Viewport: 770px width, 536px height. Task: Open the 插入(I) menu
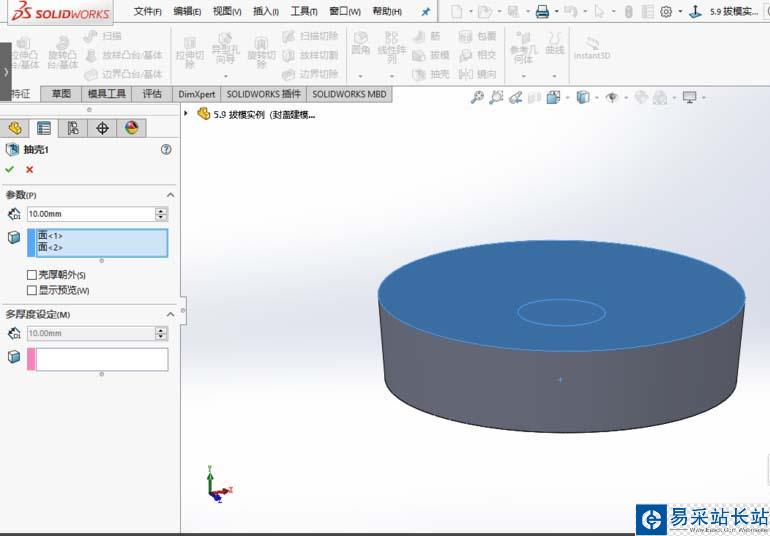click(x=266, y=11)
